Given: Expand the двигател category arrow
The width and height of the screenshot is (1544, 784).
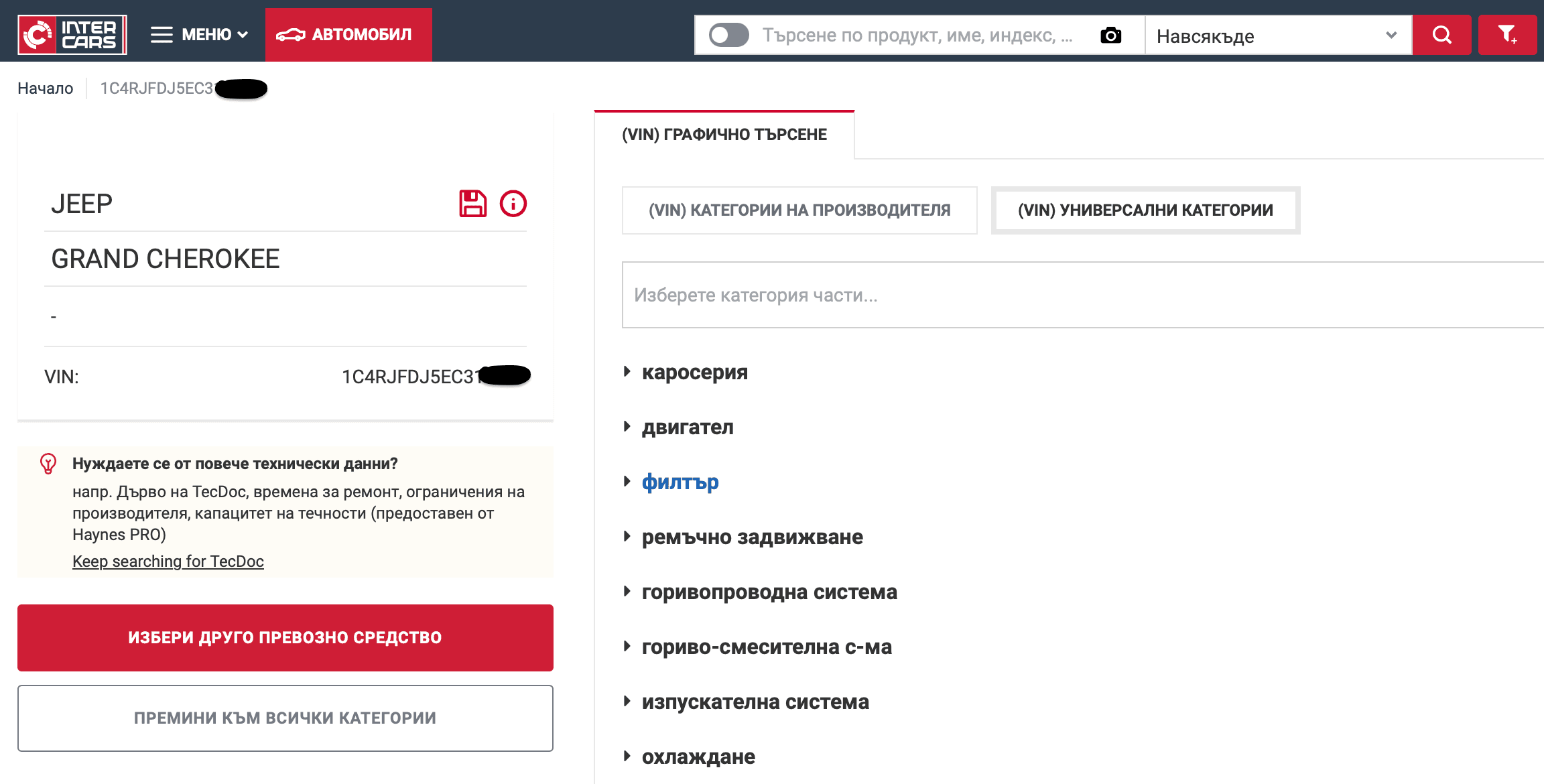Looking at the screenshot, I should pyautogui.click(x=627, y=426).
